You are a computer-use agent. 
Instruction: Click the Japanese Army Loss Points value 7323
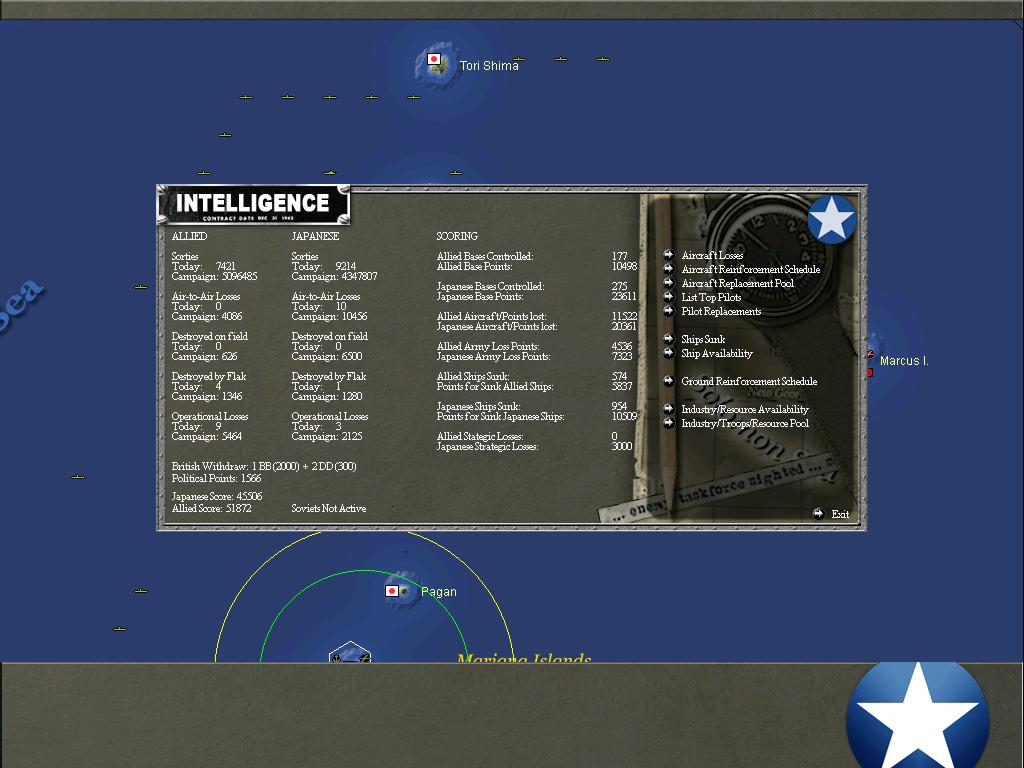[621, 356]
